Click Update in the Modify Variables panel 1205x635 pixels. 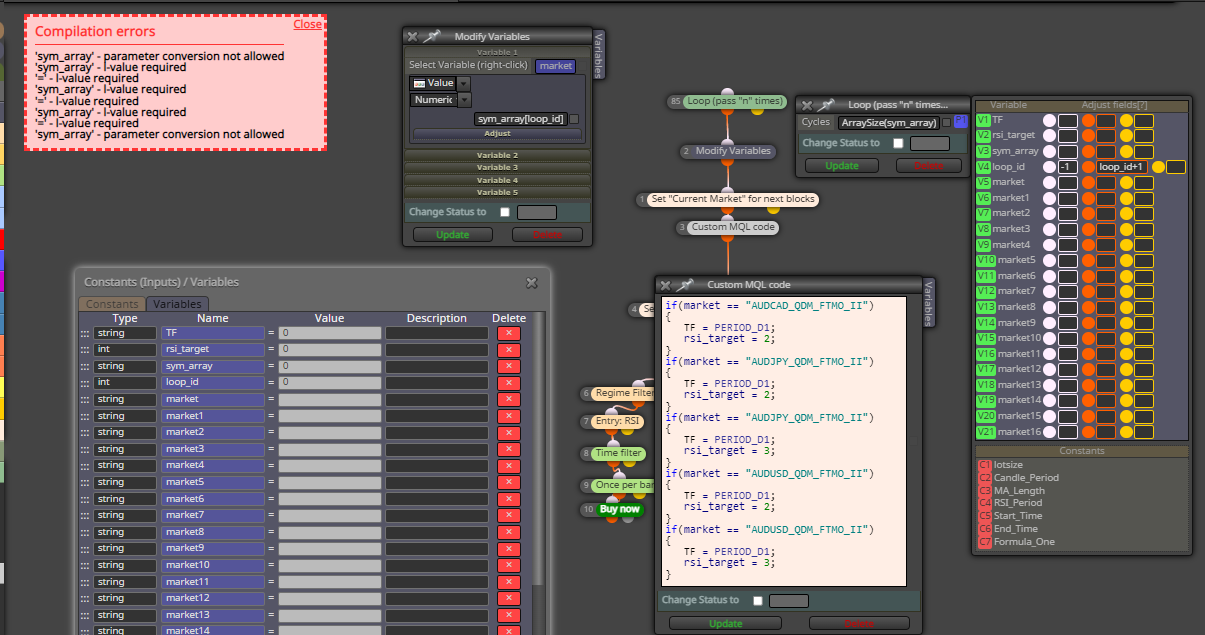coord(452,235)
